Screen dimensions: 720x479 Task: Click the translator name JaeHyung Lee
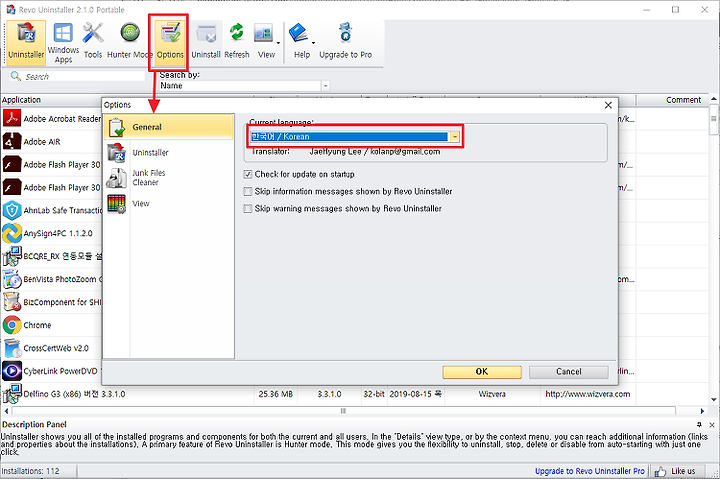tap(335, 152)
